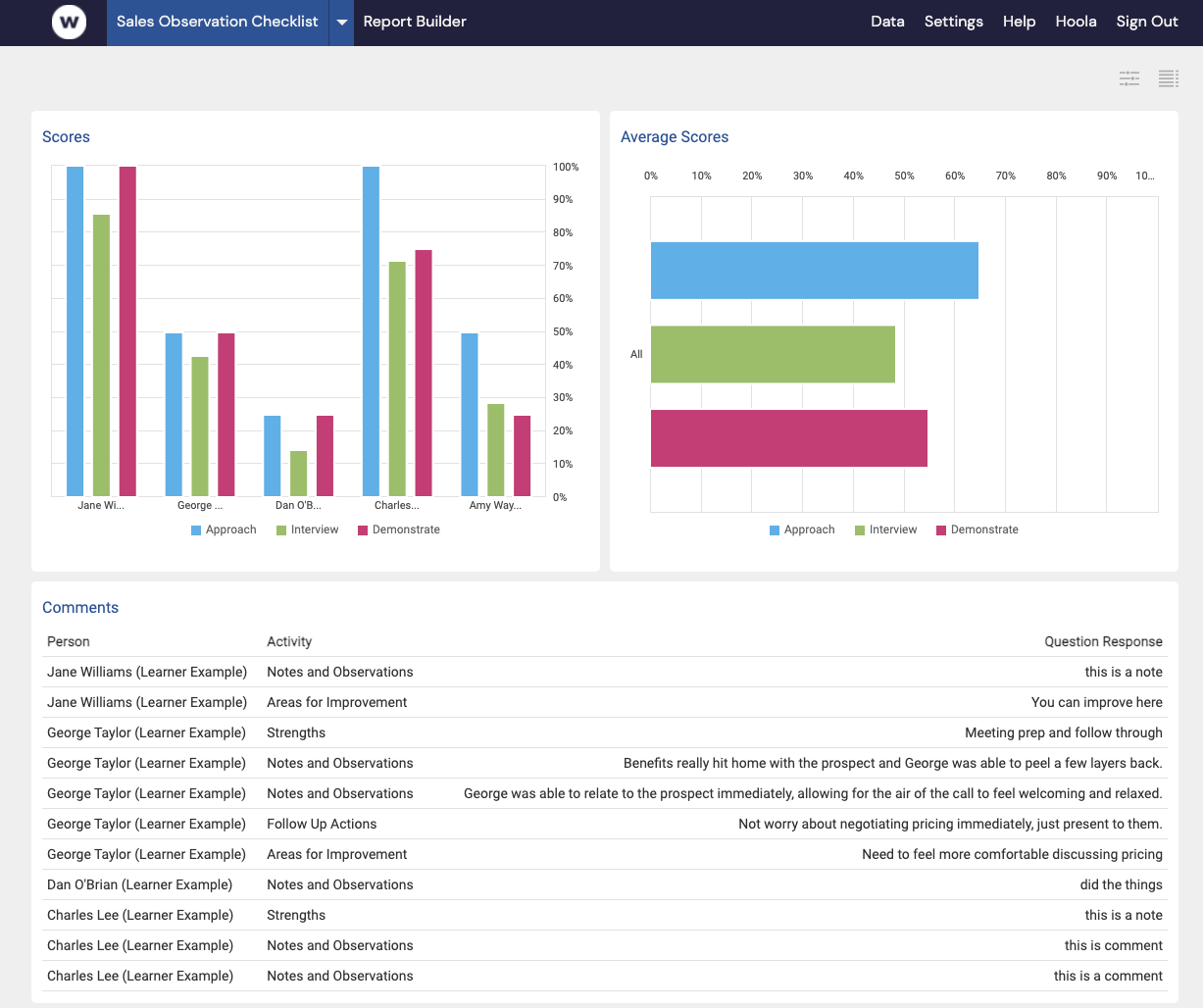The width and height of the screenshot is (1203, 1008).
Task: Click the Scores panel title
Action: click(66, 136)
